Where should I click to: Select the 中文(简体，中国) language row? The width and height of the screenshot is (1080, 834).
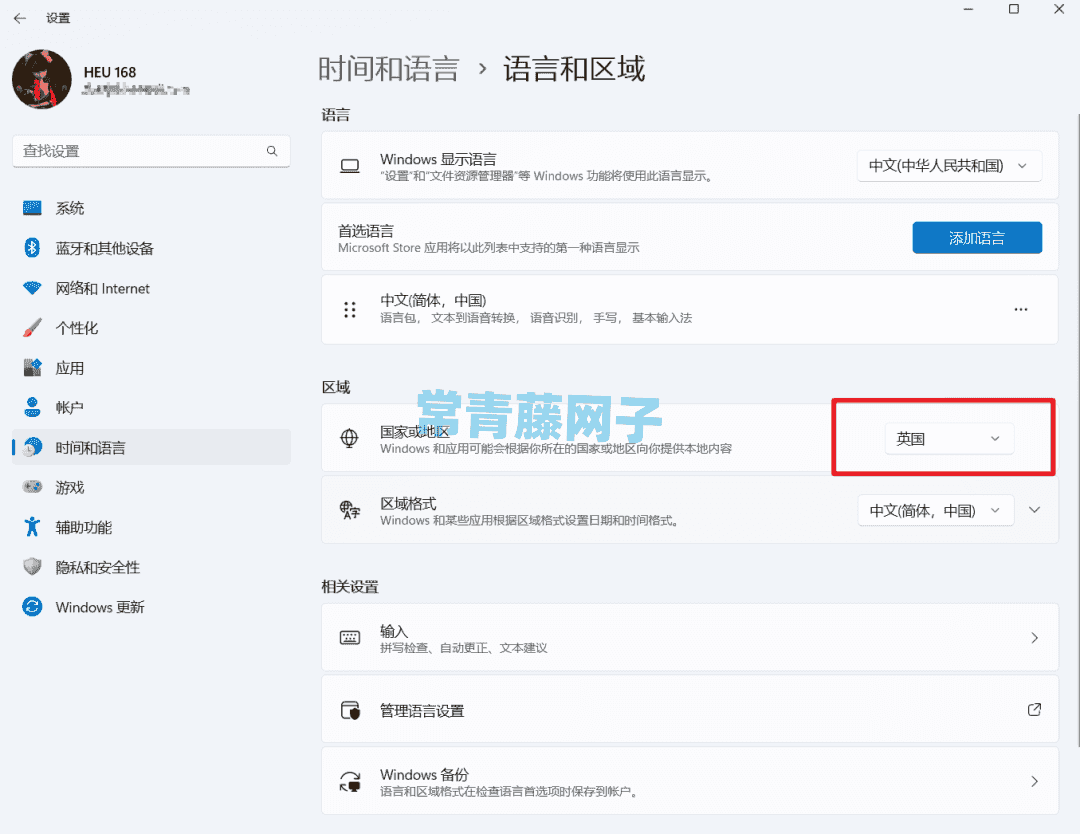pos(689,309)
